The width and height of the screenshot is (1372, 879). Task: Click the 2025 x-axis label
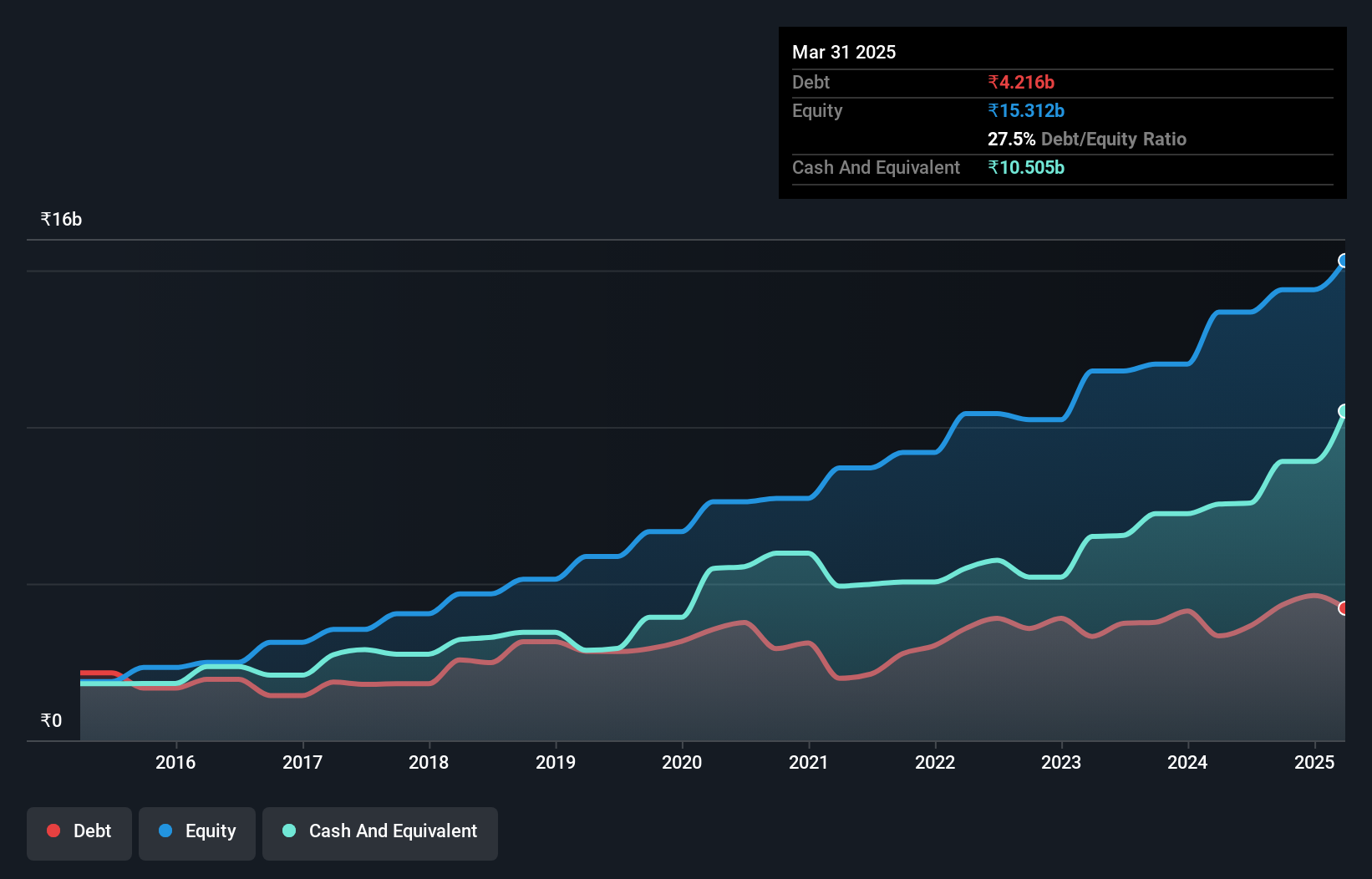pyautogui.click(x=1314, y=762)
